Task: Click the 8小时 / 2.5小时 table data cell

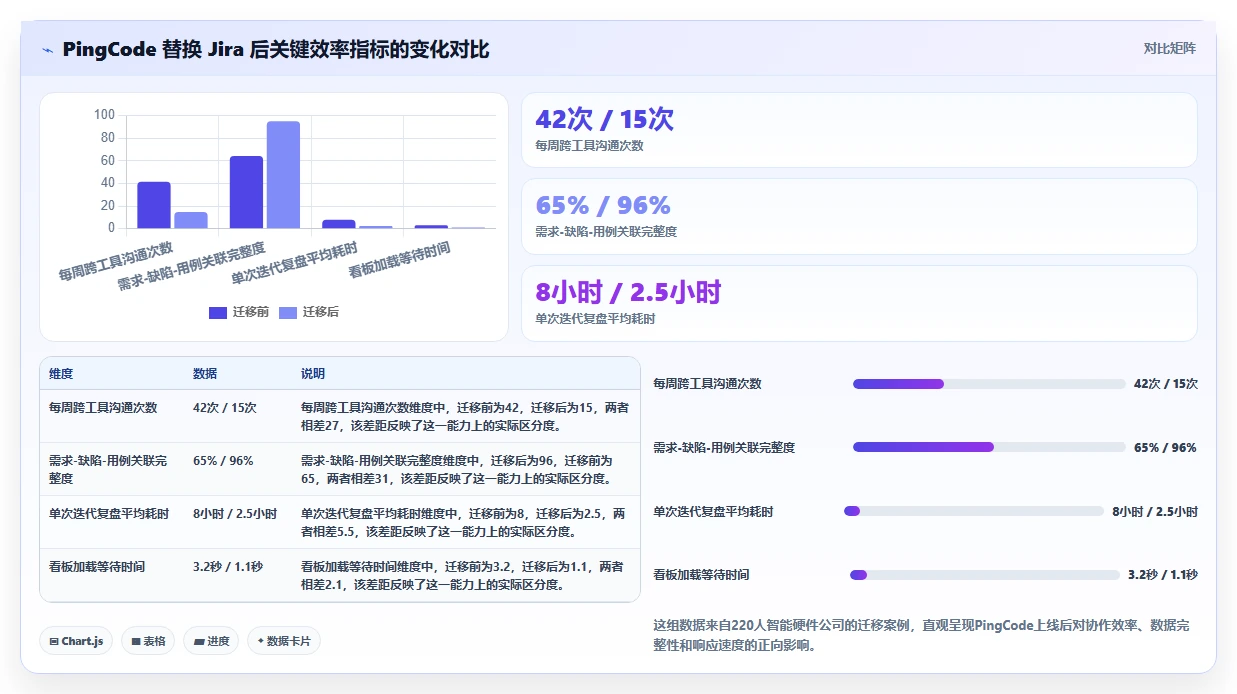Action: coord(235,514)
